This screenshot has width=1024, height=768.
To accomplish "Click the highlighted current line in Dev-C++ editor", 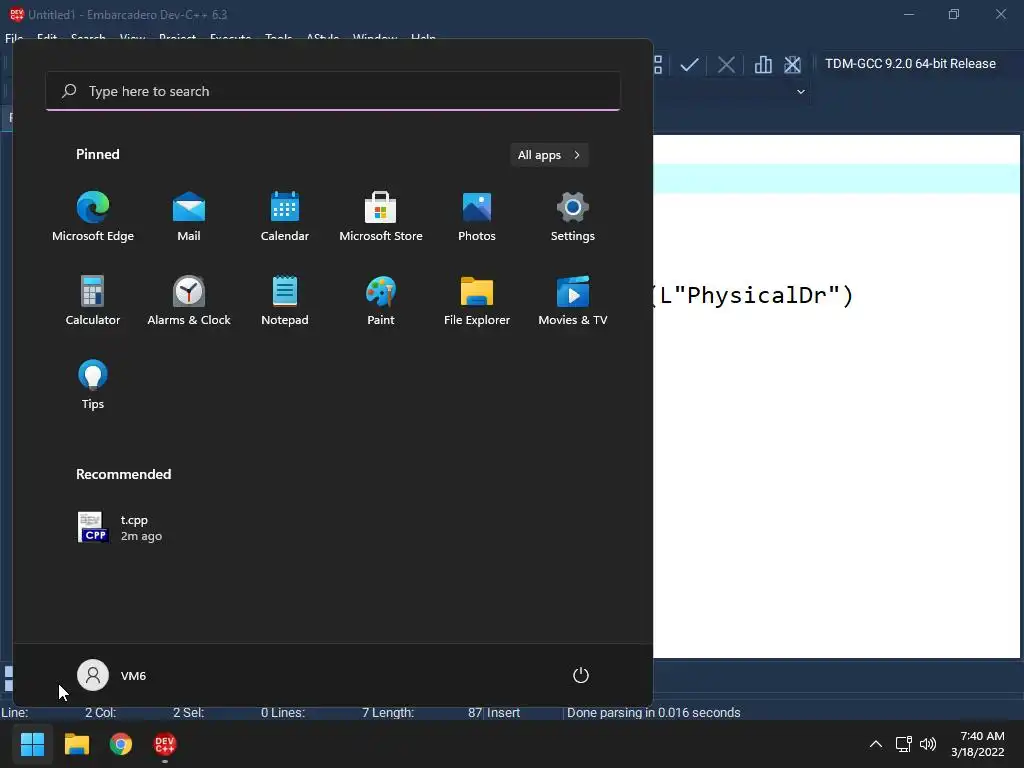I will (837, 178).
